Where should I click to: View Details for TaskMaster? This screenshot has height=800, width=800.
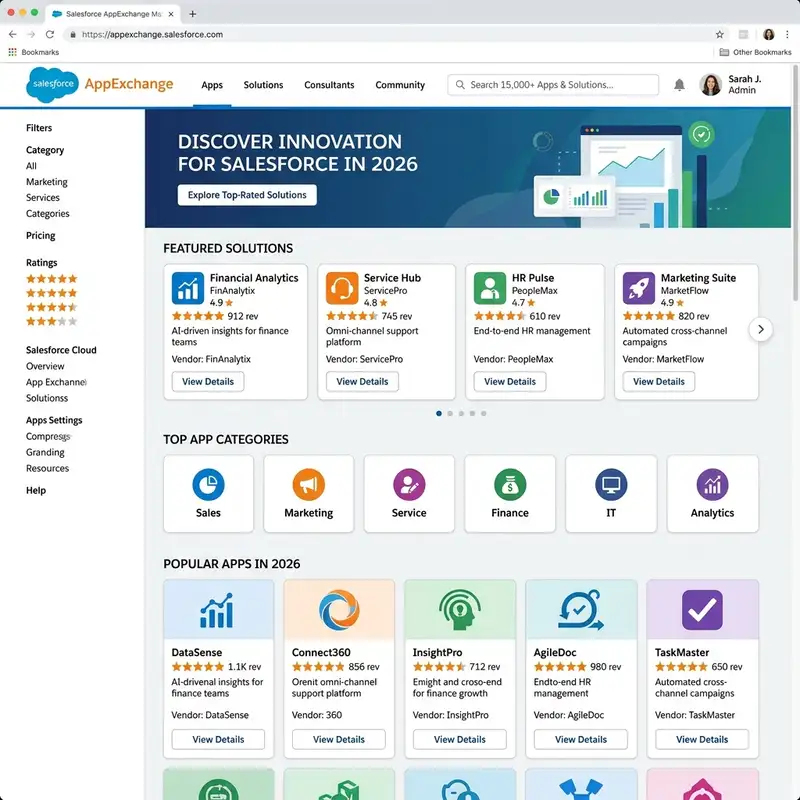(702, 739)
